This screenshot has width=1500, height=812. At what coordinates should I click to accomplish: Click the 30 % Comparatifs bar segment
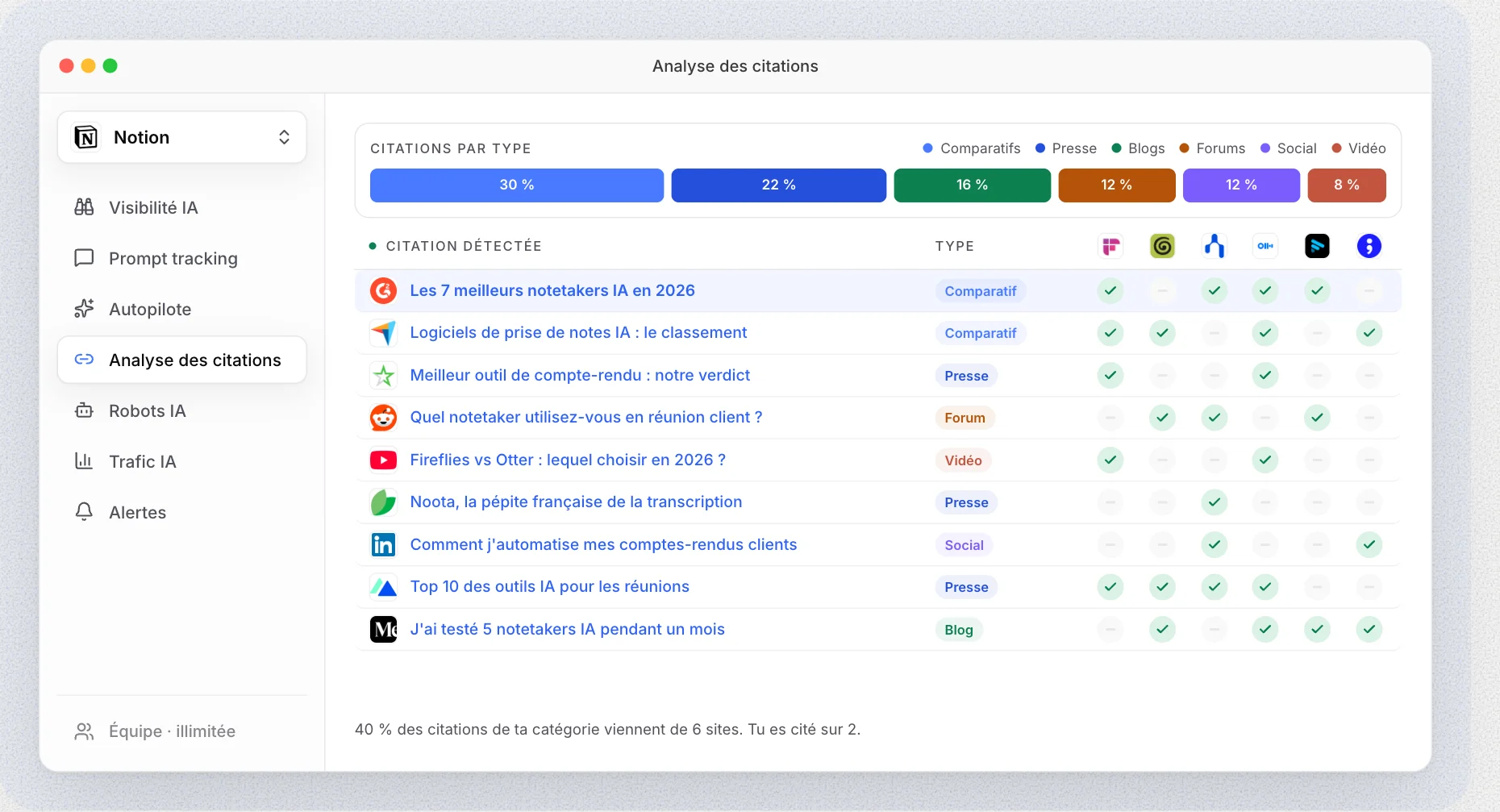517,185
